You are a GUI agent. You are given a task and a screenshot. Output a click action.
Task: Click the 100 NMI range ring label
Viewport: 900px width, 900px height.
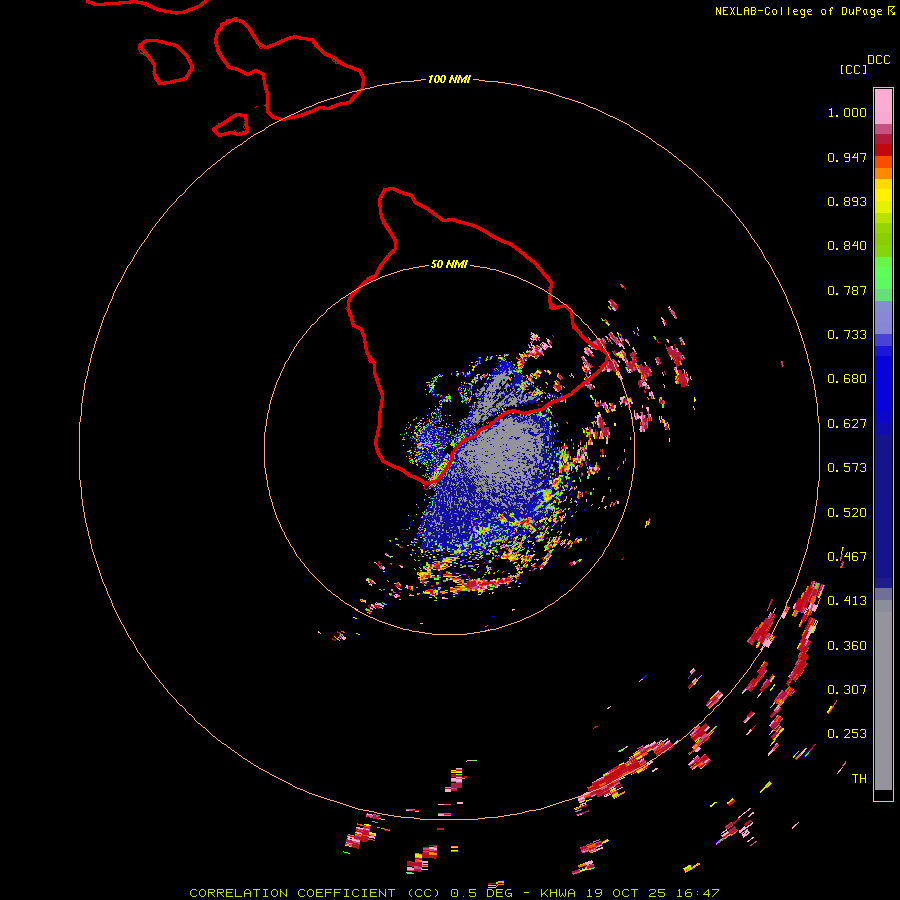449,79
